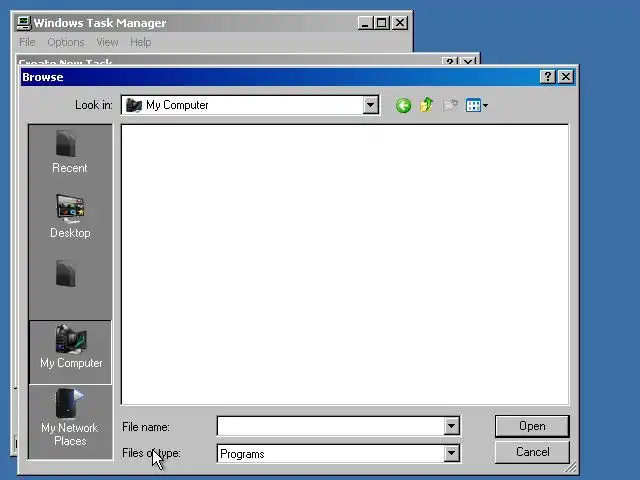Open Options menu in Task Manager
640x480 pixels.
click(66, 42)
